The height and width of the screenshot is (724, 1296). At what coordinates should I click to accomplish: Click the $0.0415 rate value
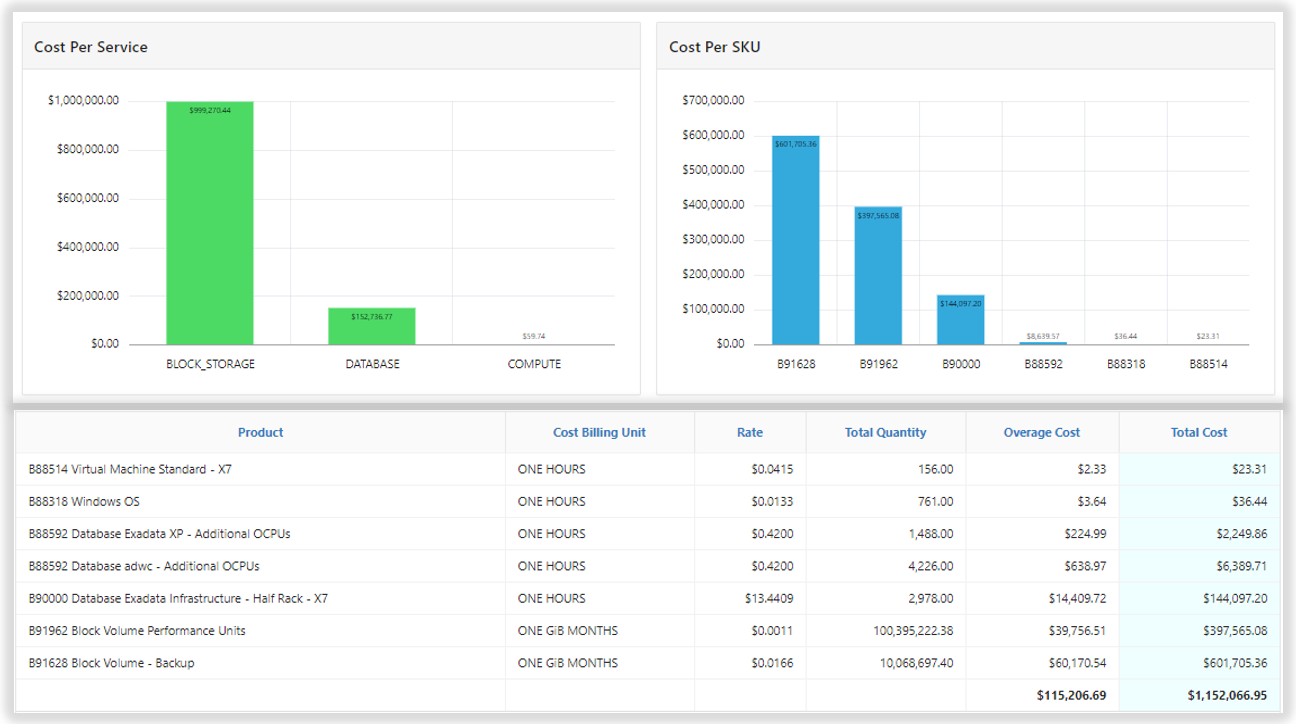tap(772, 469)
